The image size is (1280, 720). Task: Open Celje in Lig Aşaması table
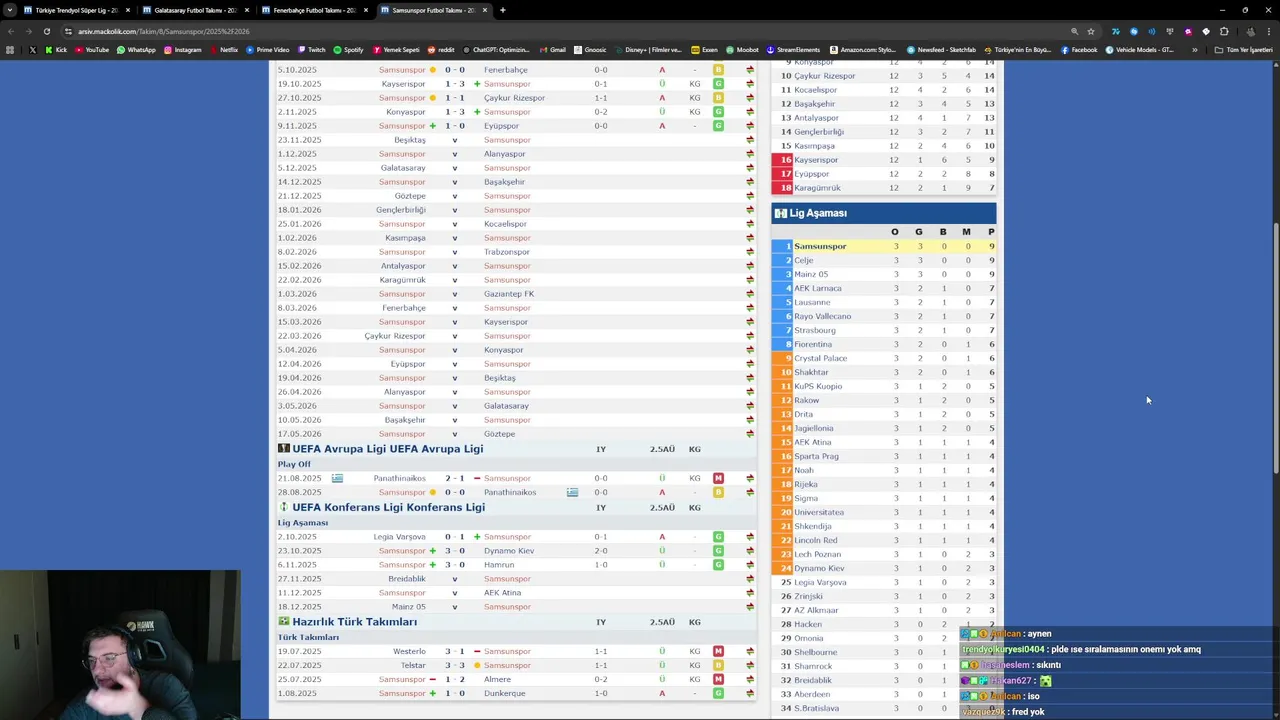804,260
